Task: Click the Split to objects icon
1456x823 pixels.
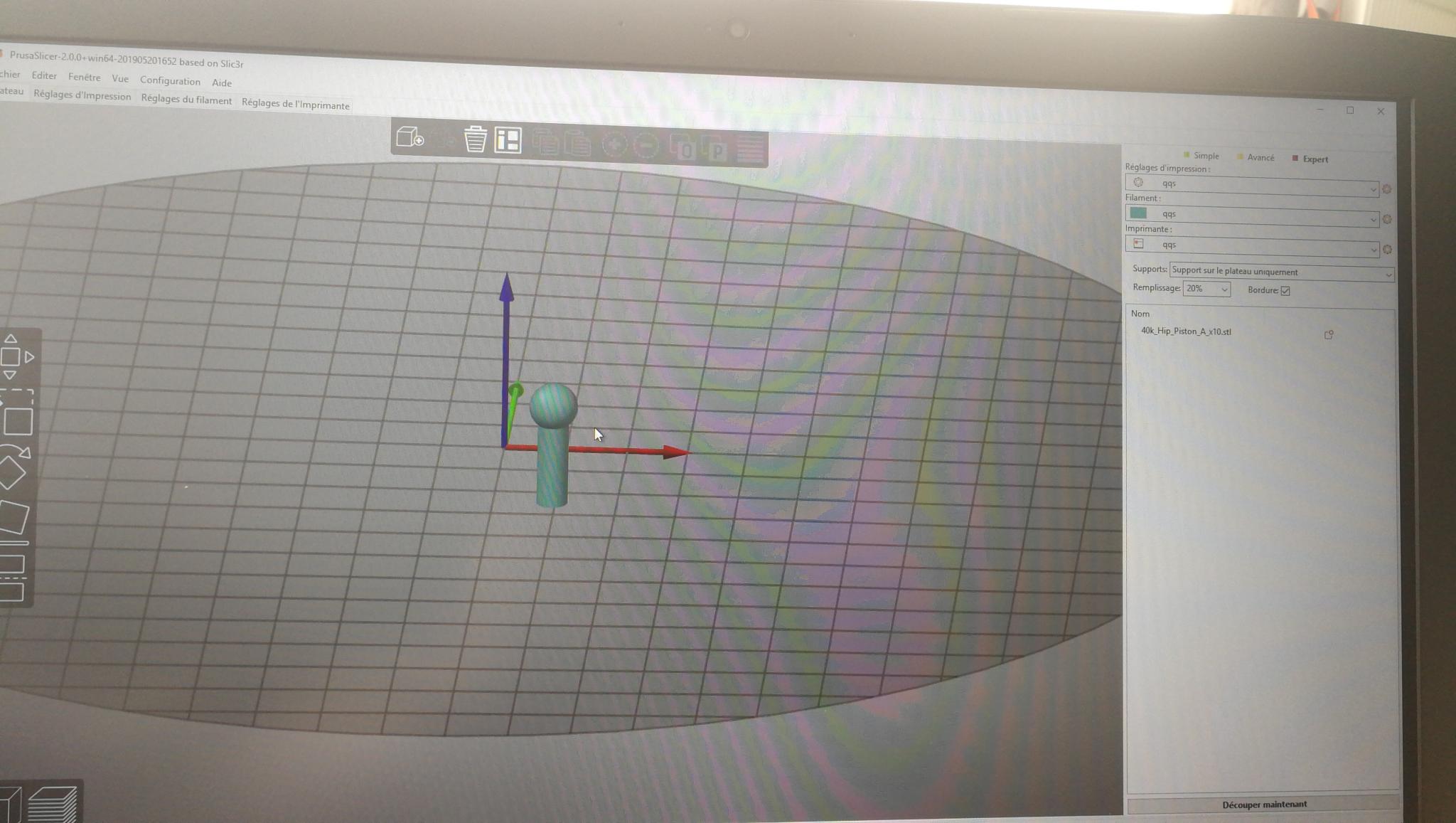Action: tap(682, 148)
